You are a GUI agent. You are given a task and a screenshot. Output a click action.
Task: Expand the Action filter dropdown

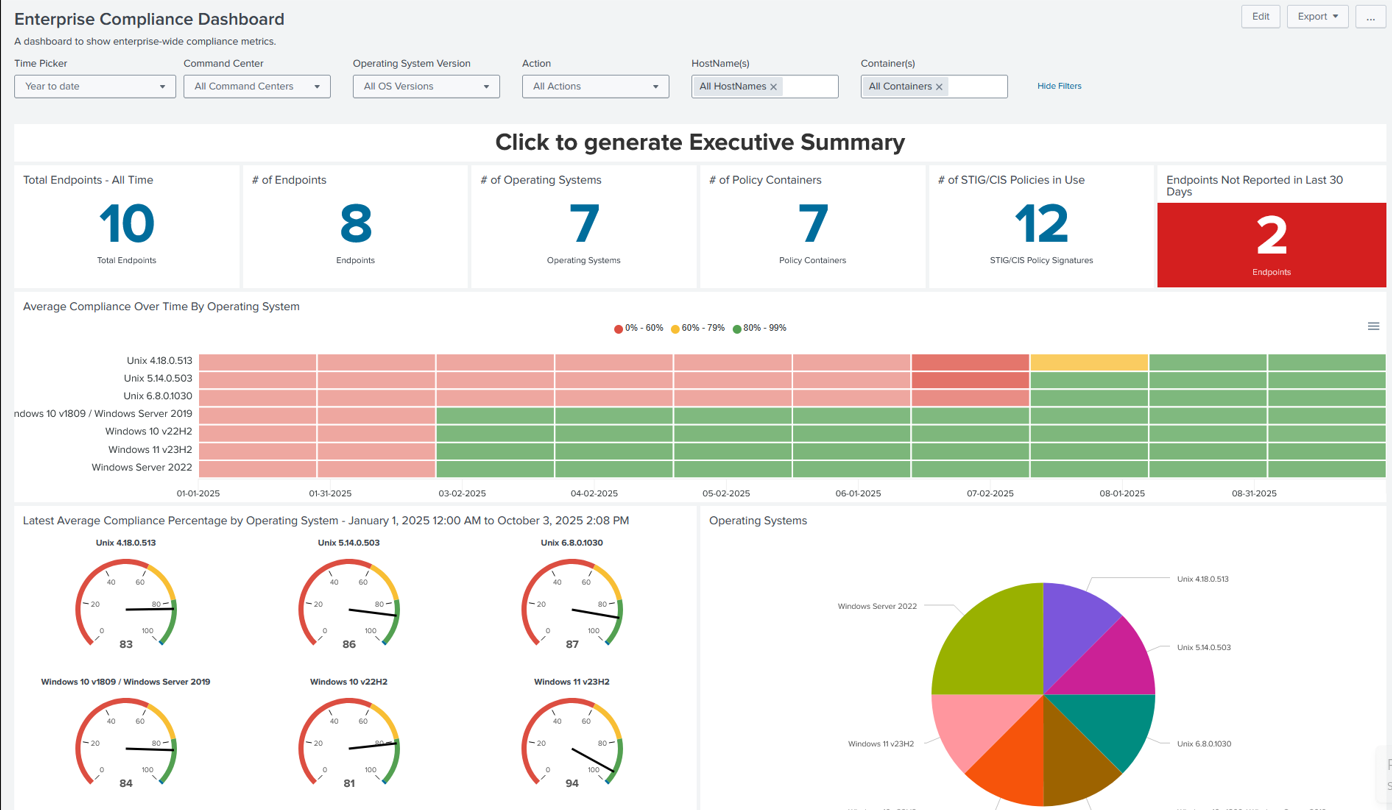(x=595, y=87)
